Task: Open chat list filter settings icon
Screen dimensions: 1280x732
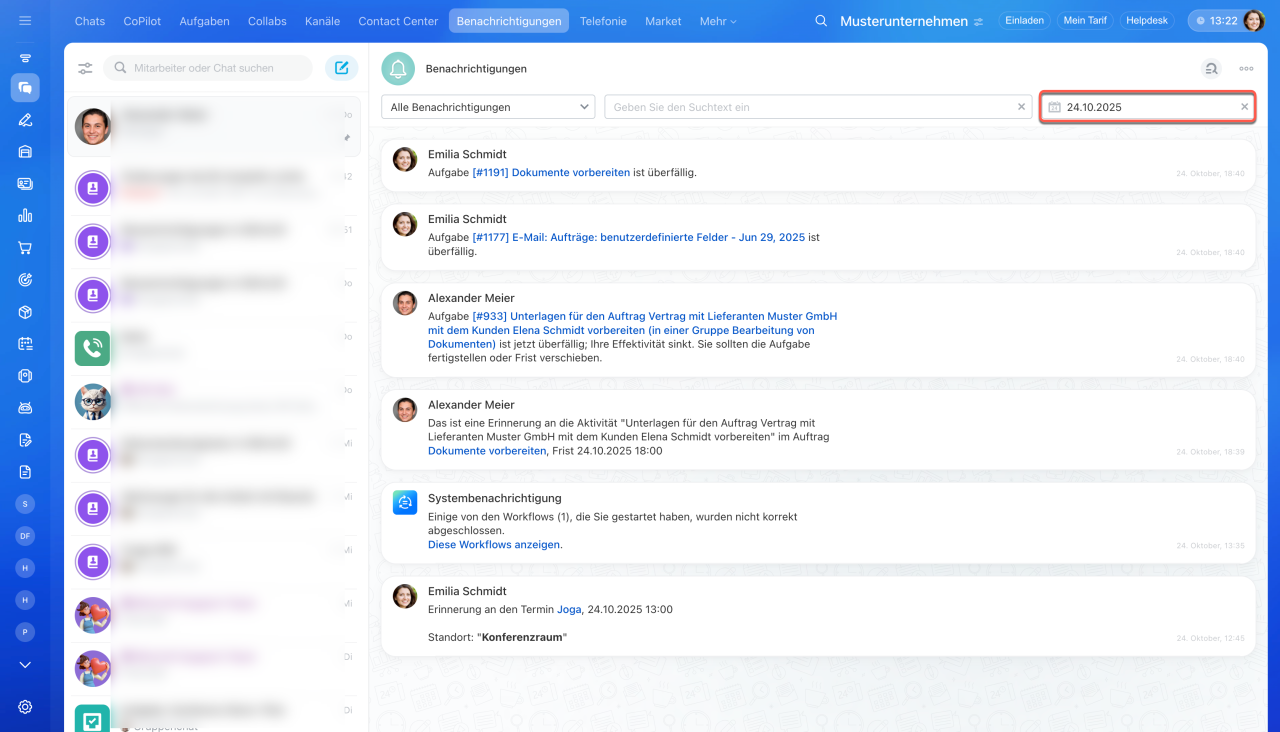Action: [85, 68]
